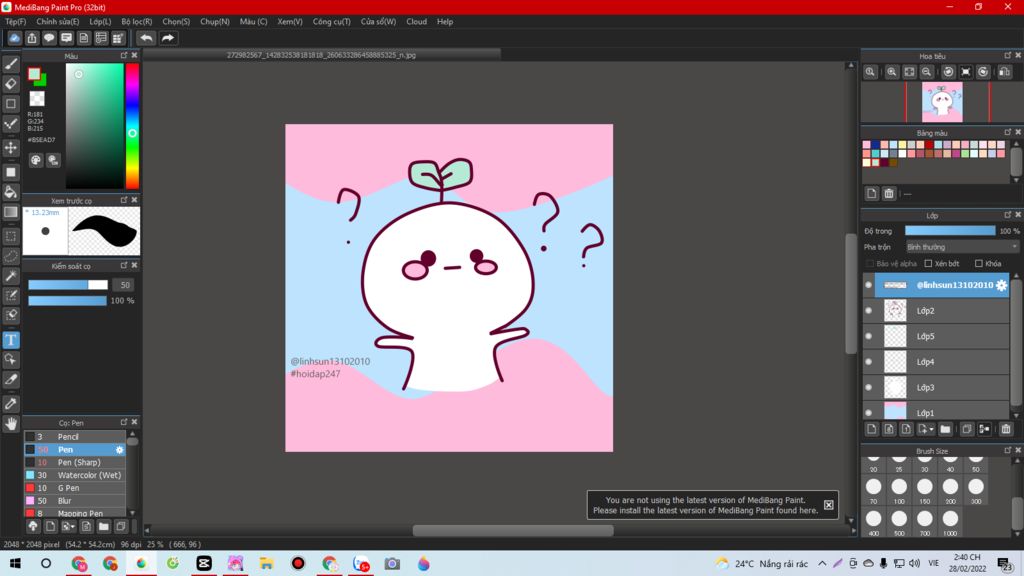Pop out the Màu color panel
1024x576 pixels.
[x=123, y=56]
